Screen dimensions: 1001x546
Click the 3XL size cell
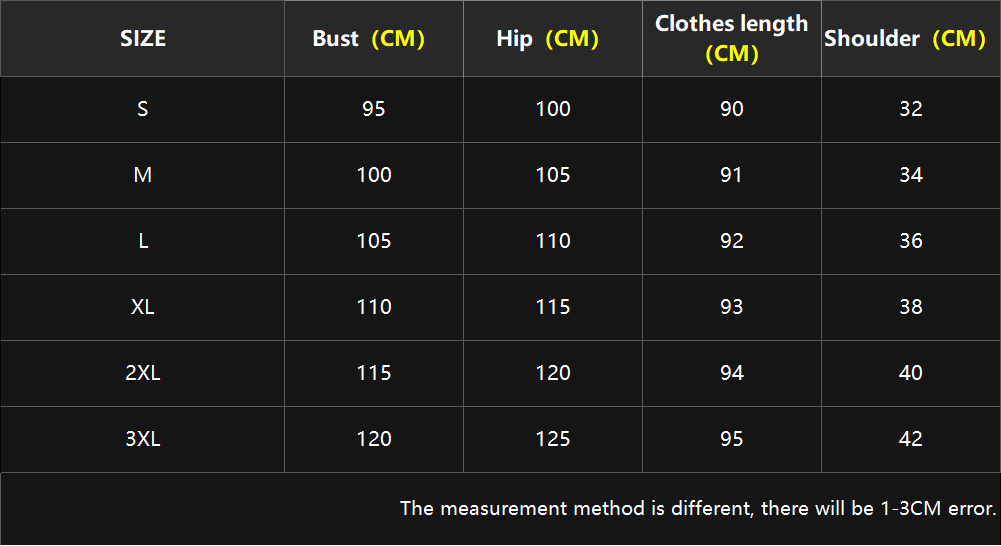142,439
